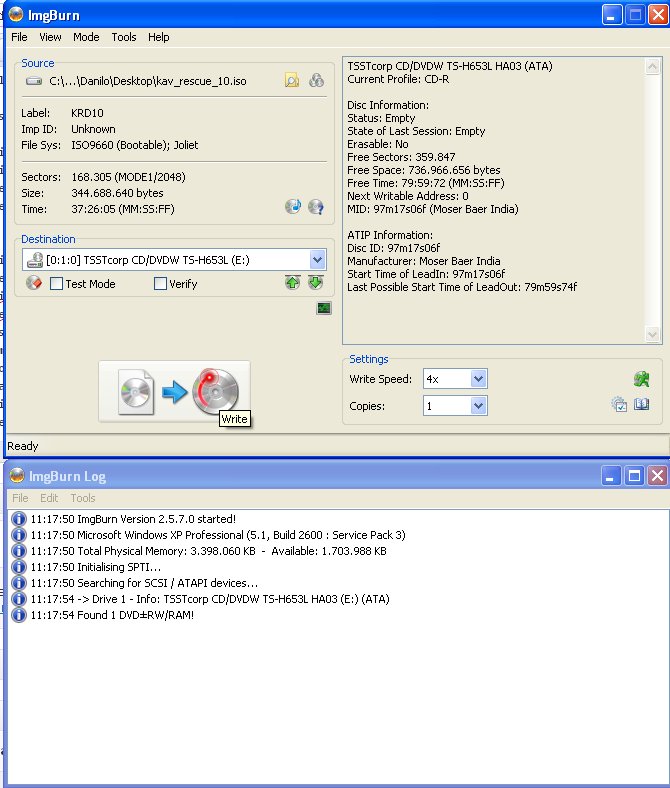Click log line Drive 1 Info TSSTcorp

(x=210, y=599)
